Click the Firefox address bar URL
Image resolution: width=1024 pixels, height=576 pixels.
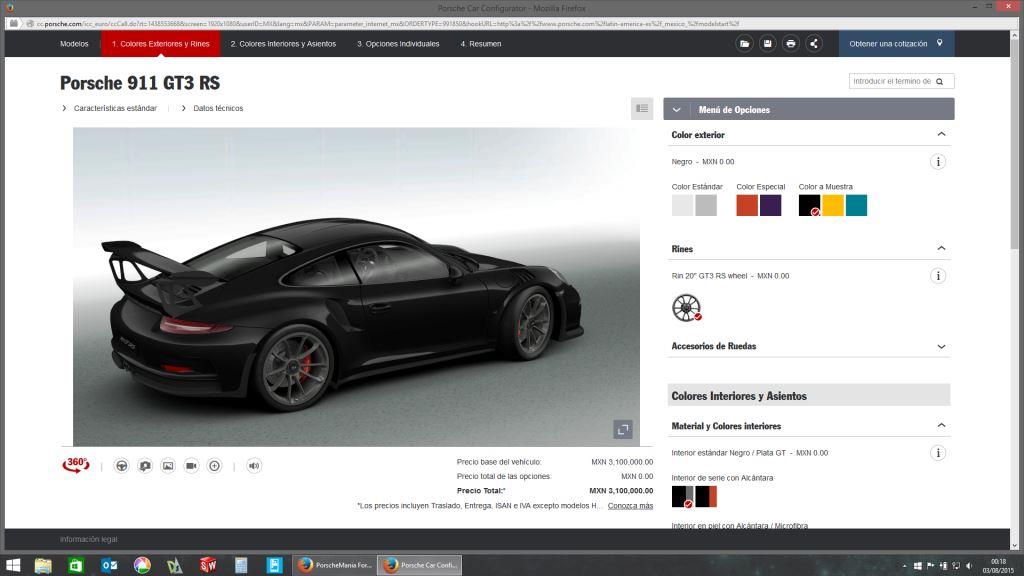(x=388, y=24)
